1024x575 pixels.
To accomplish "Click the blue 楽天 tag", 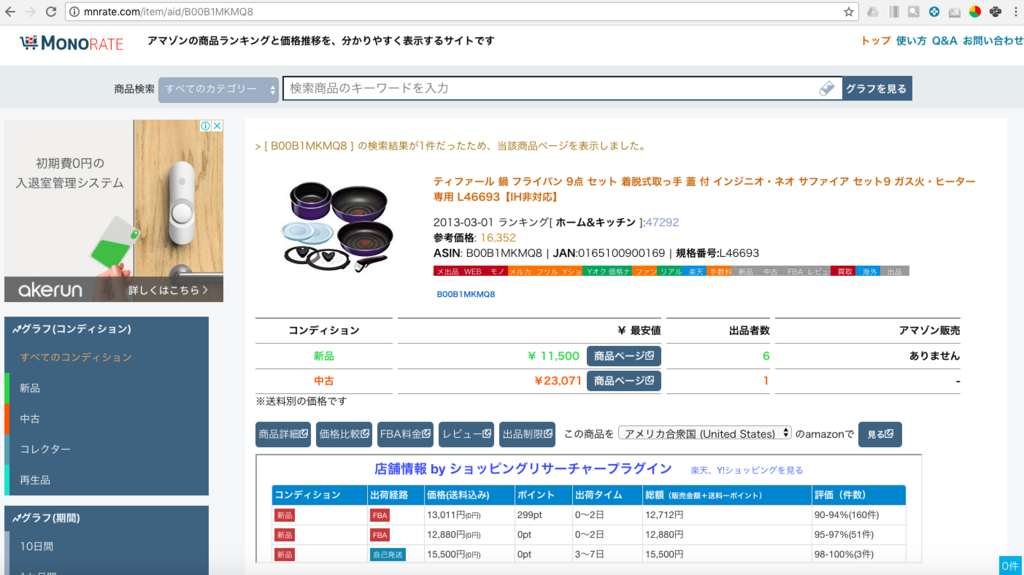I will 695,271.
